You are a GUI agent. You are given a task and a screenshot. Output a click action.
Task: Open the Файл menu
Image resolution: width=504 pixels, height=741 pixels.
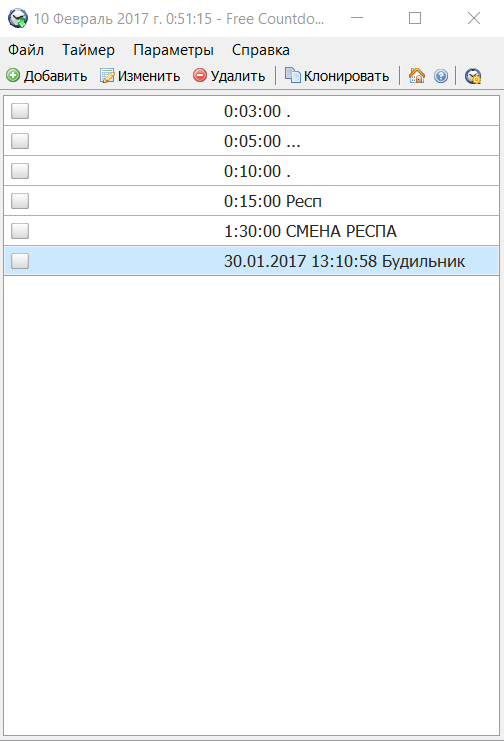click(26, 50)
